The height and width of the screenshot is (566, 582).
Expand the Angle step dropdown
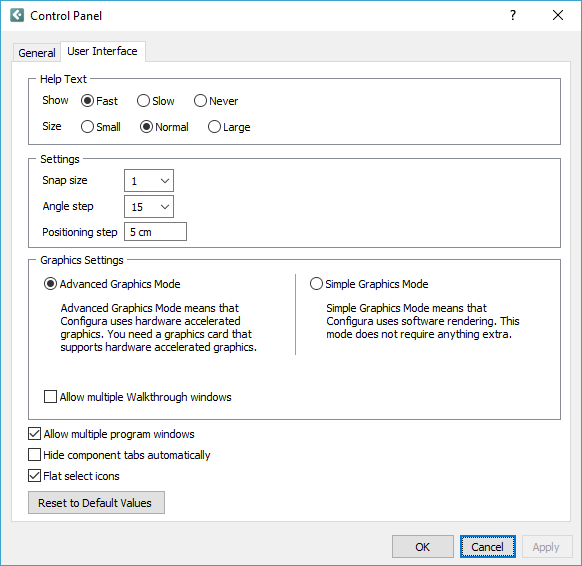(149, 207)
